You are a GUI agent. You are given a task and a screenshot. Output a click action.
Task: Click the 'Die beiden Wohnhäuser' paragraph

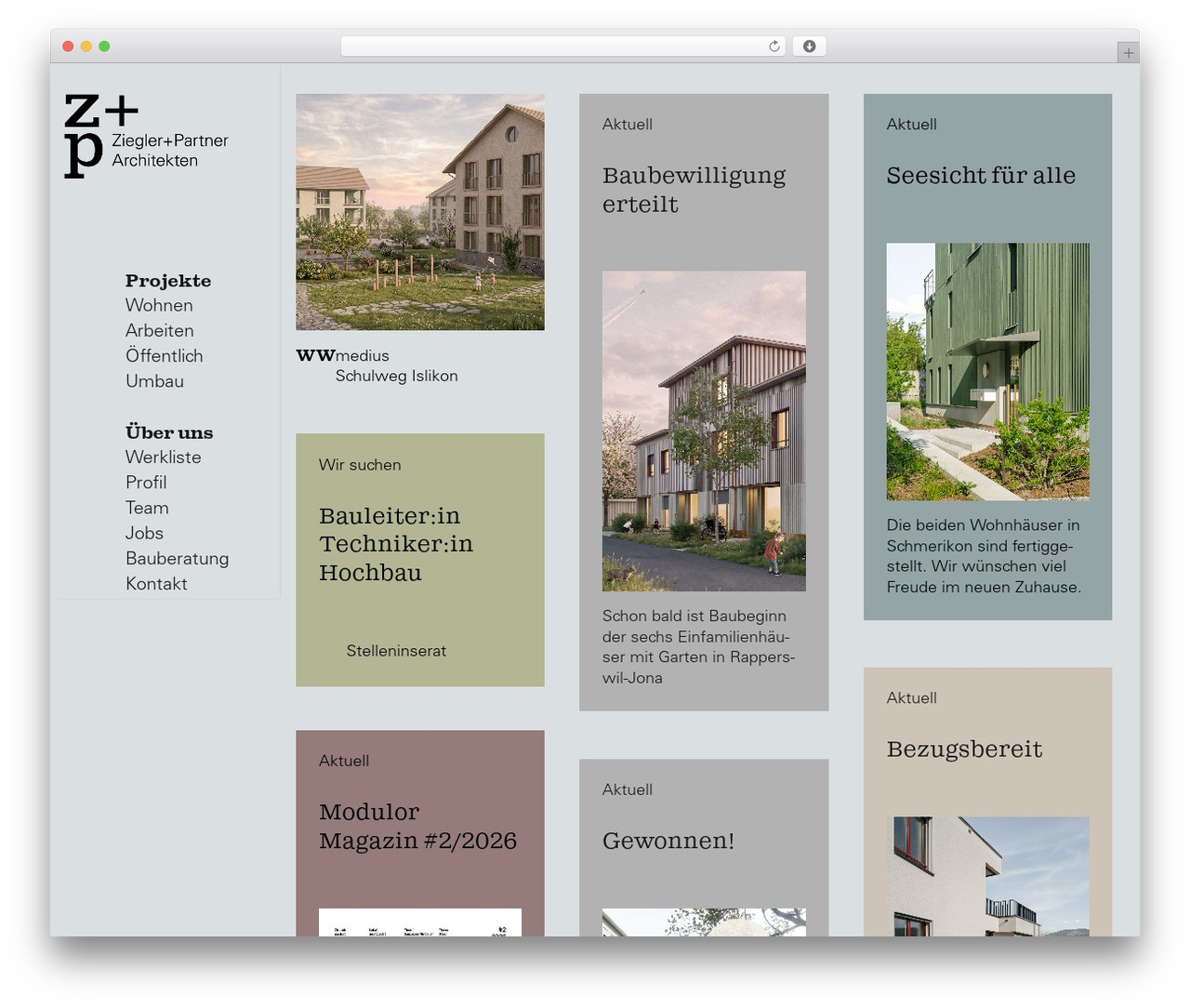(984, 556)
